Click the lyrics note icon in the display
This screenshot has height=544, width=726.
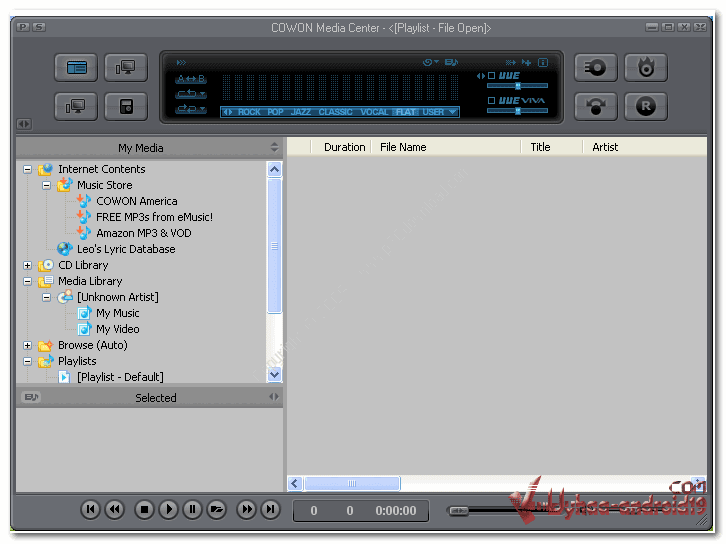tap(451, 62)
